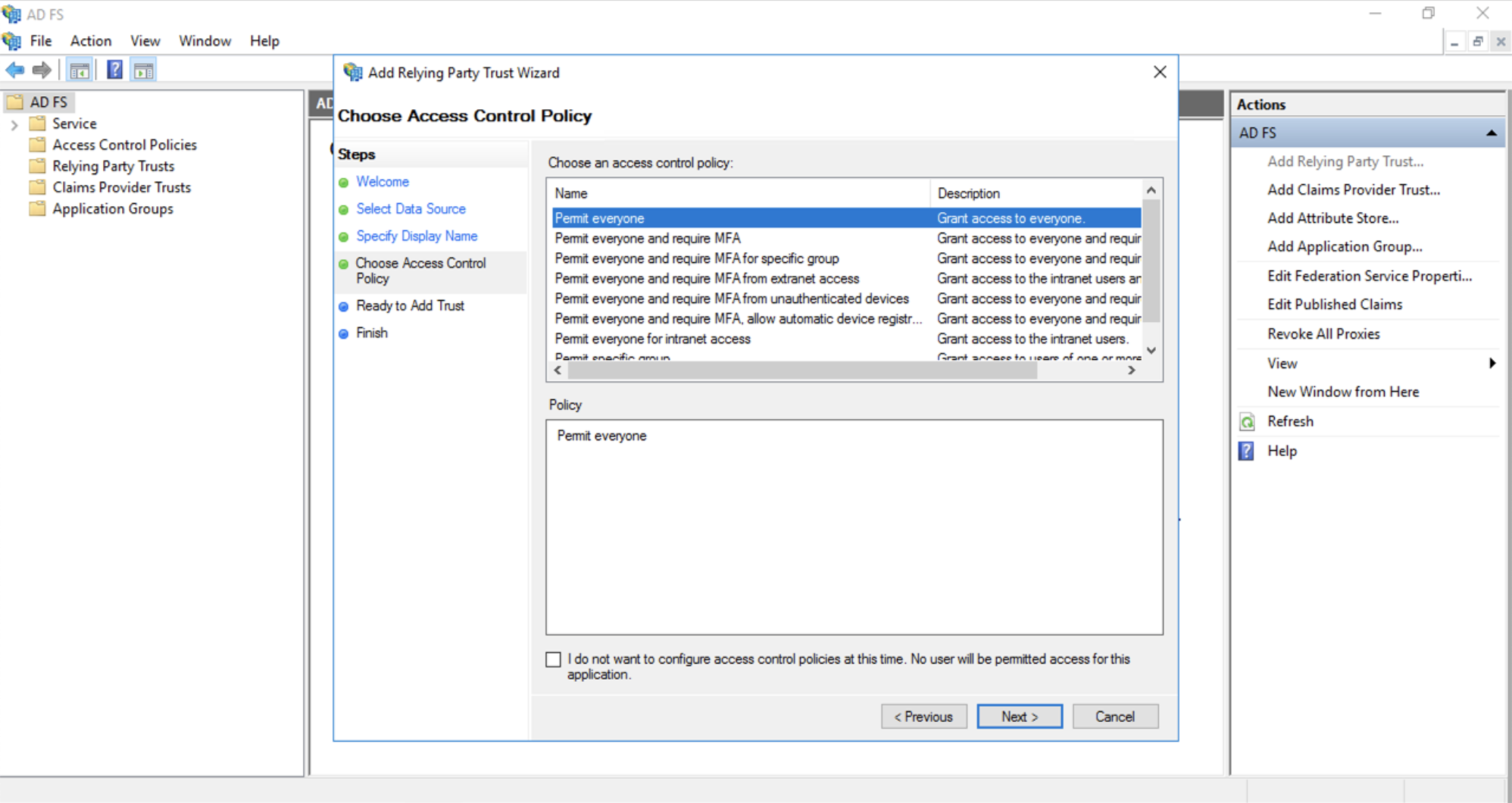The image size is (1512, 803).
Task: Select 'Permit everyone for intranet access' row
Action: 846,339
